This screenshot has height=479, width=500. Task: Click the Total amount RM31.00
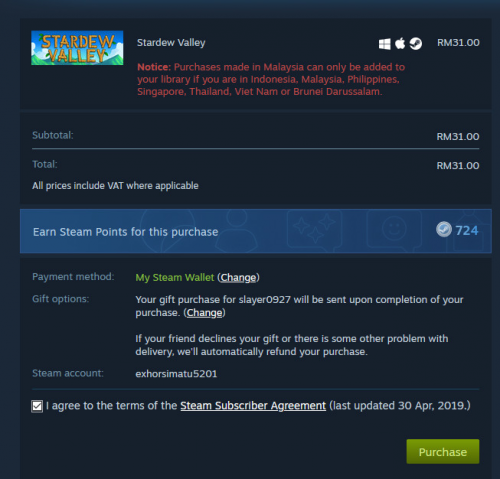click(x=458, y=166)
